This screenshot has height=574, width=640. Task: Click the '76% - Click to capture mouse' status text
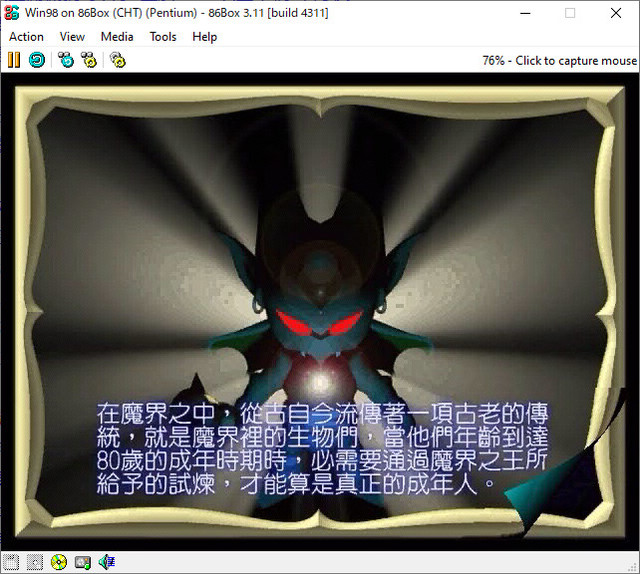click(x=559, y=61)
